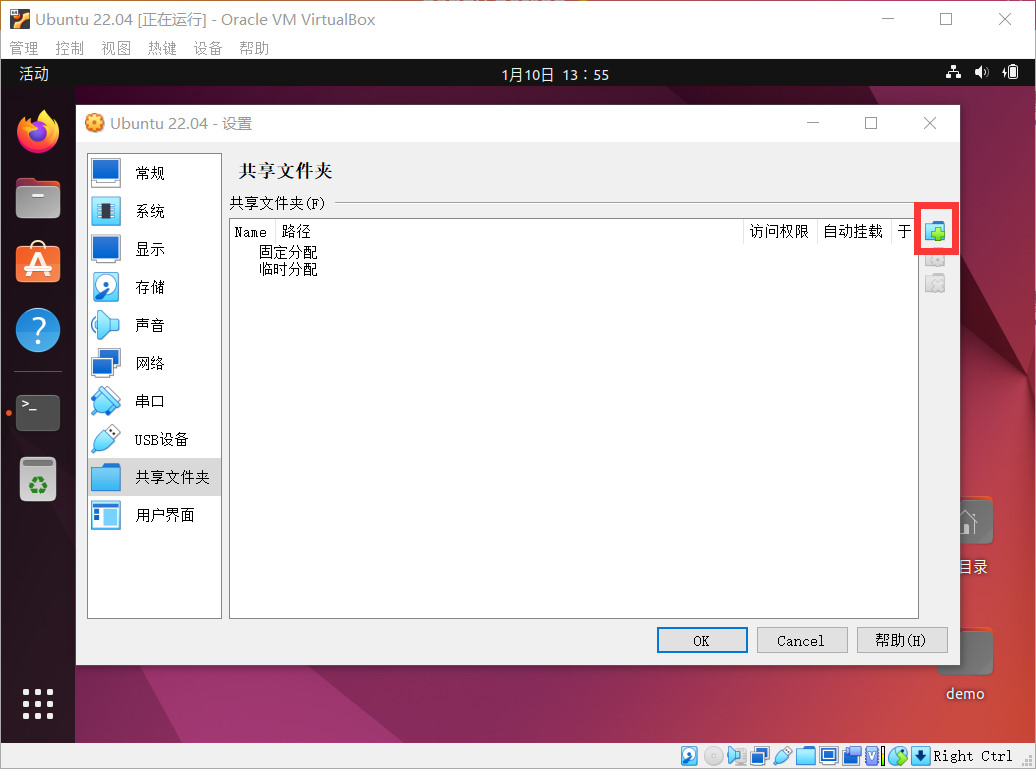Open the 存储 settings category
This screenshot has height=769, width=1036.
[105, 287]
